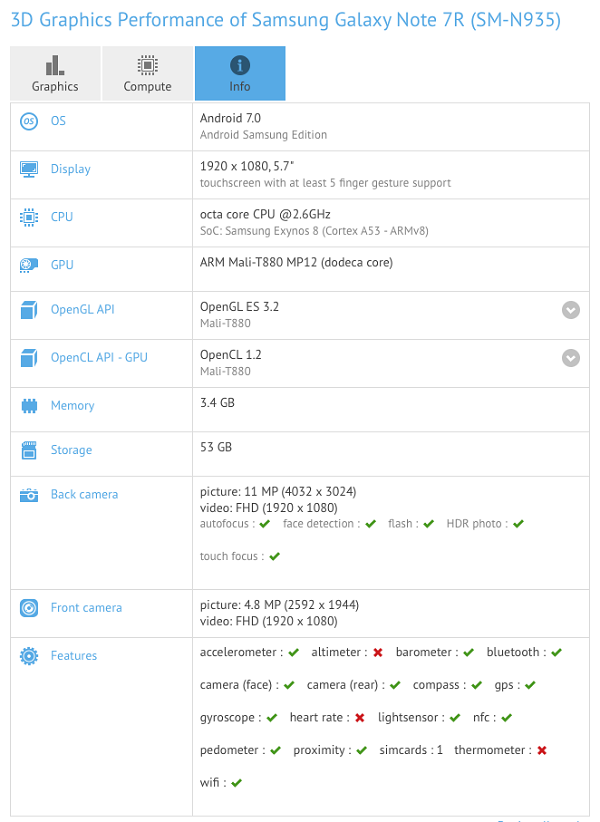The image size is (600, 822).
Task: Select the Front camera icon
Action: (x=30, y=607)
